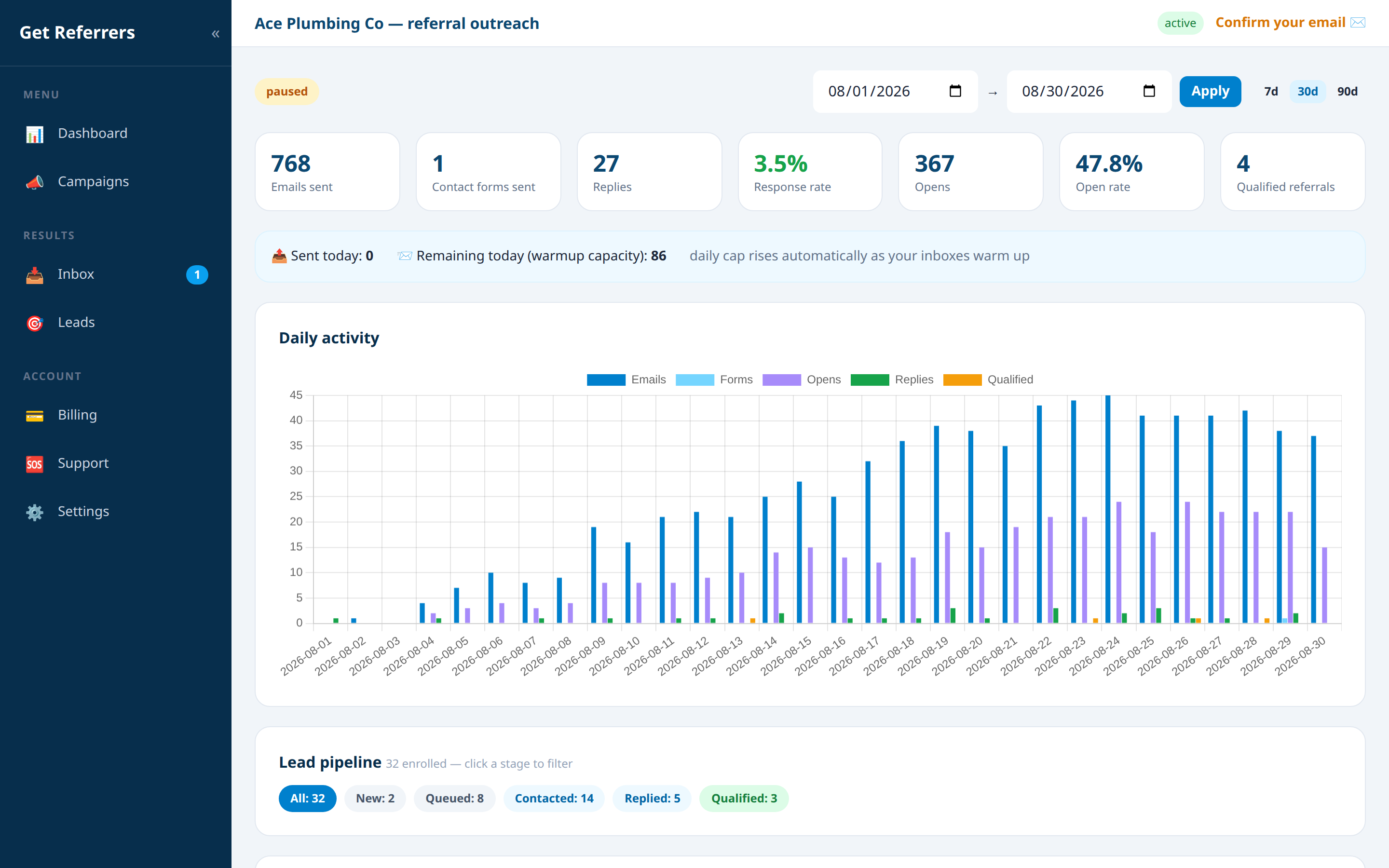This screenshot has width=1389, height=868.
Task: Select the 30d range preset
Action: tap(1307, 91)
